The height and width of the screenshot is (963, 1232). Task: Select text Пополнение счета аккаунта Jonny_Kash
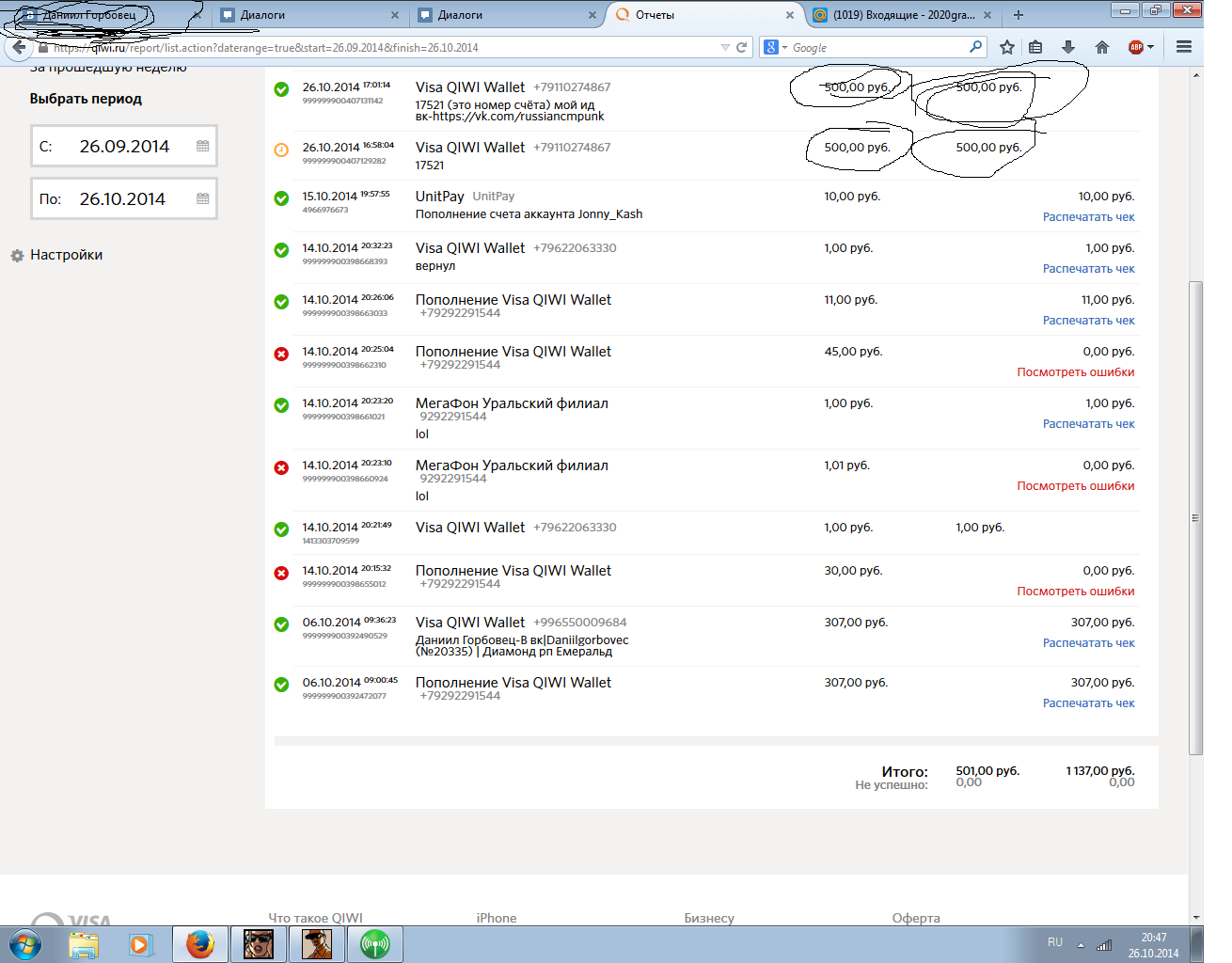pos(529,214)
